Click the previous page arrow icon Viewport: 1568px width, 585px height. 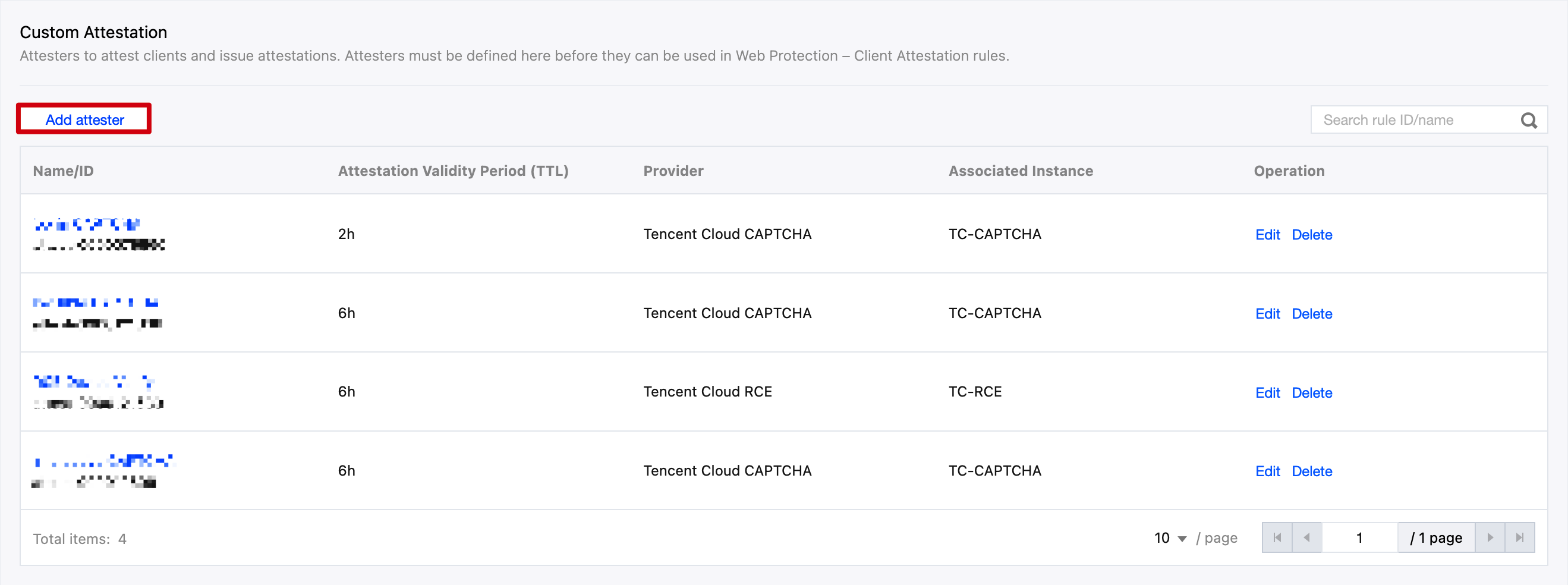coord(1306,537)
